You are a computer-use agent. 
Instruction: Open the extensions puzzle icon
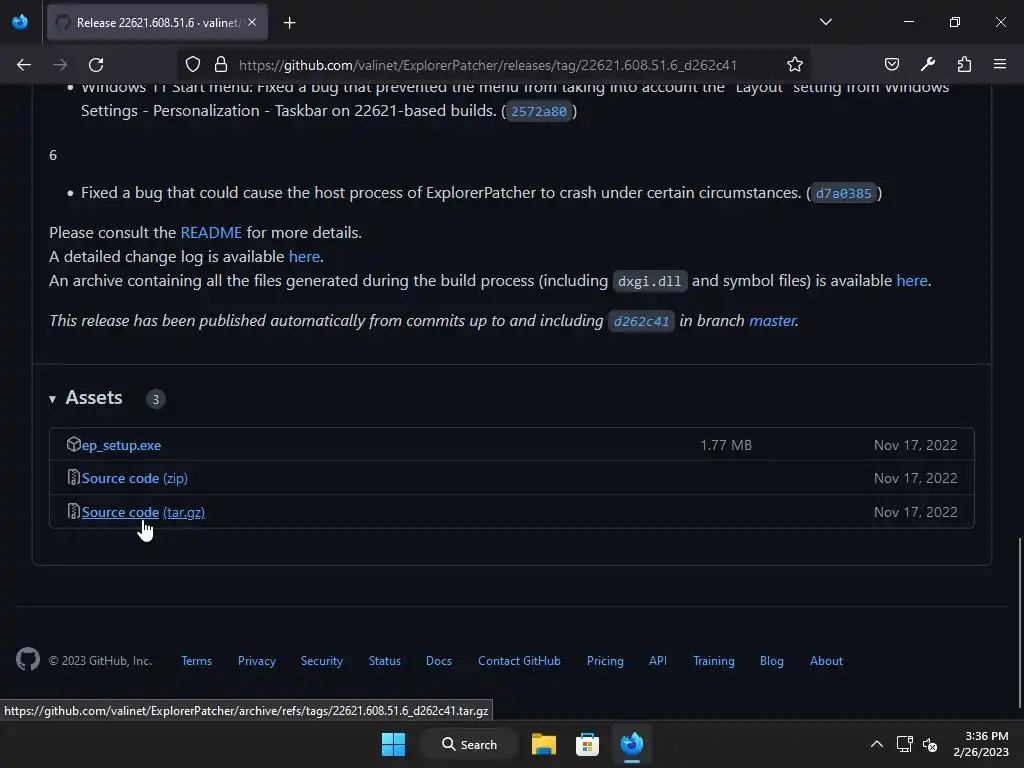coord(964,64)
